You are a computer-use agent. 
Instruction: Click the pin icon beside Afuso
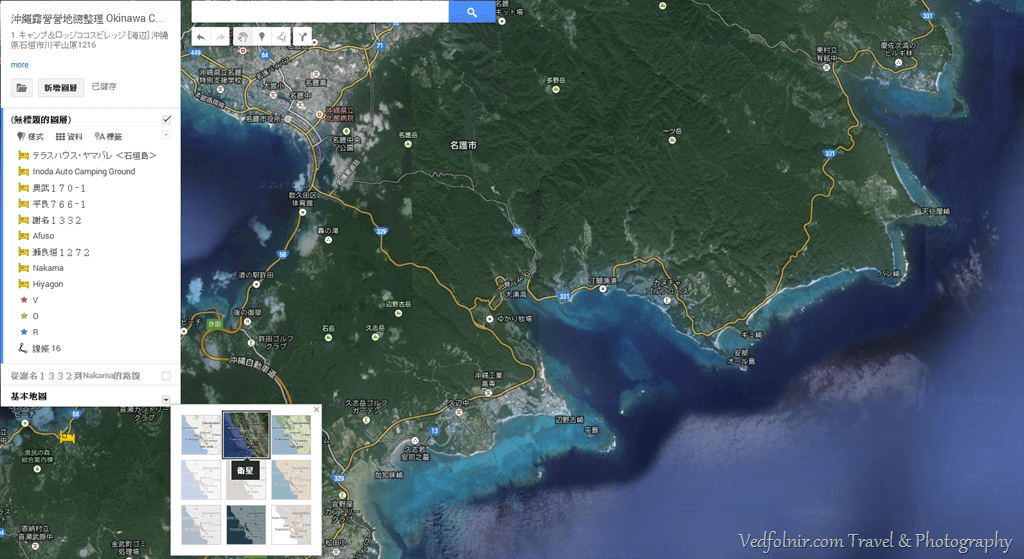click(24, 236)
